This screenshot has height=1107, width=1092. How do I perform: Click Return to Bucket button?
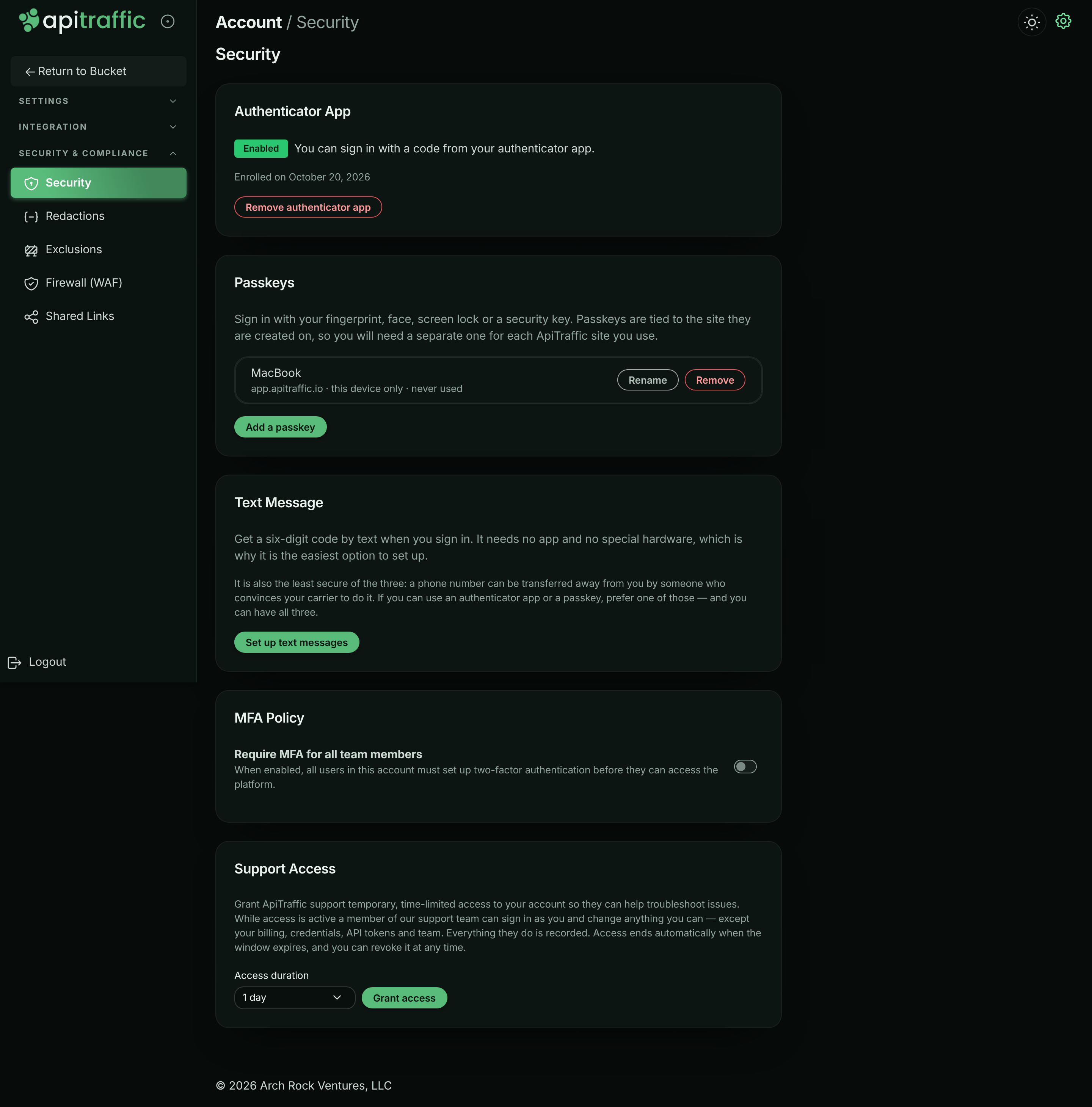point(99,71)
